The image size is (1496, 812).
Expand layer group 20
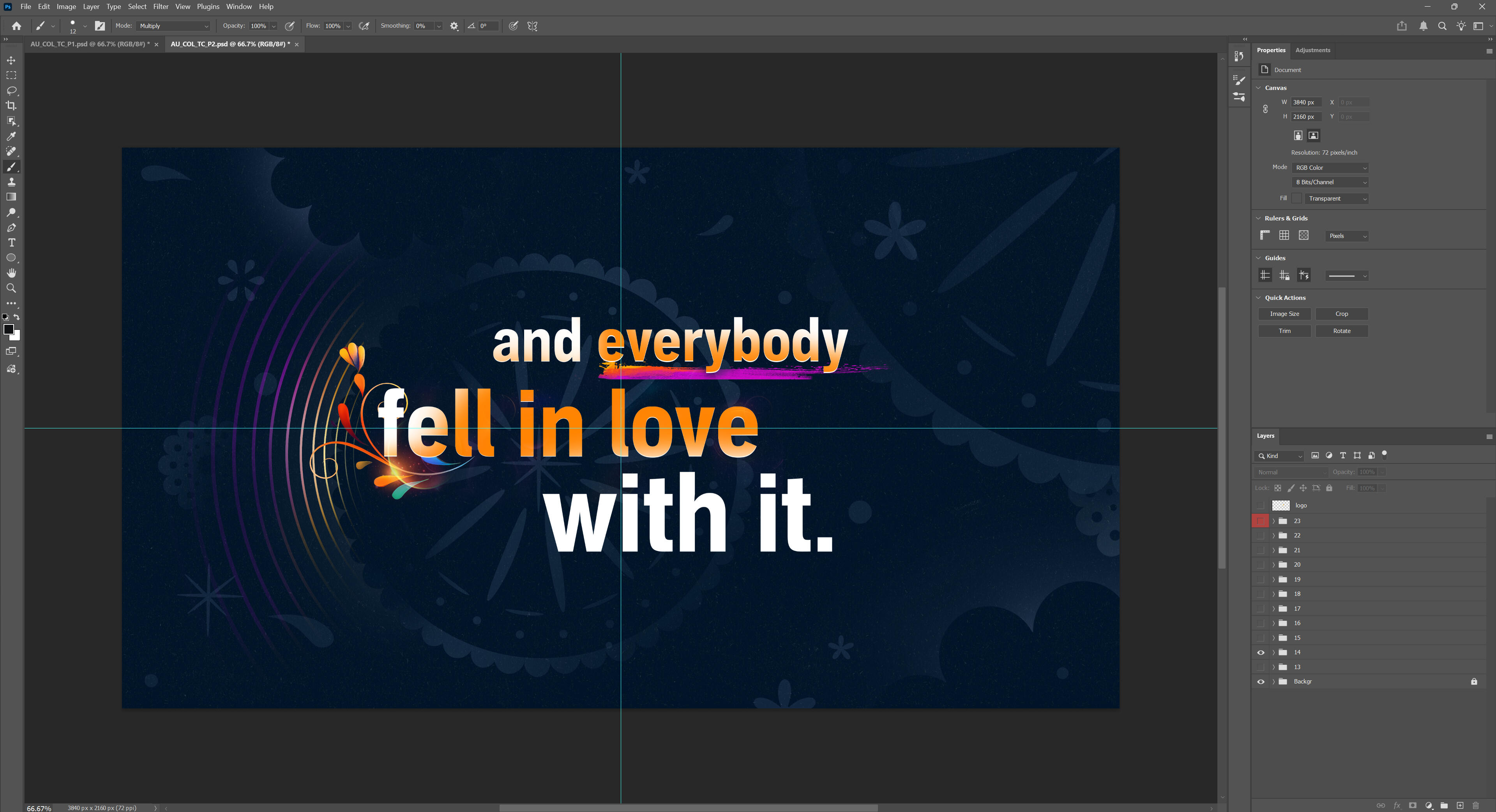pyautogui.click(x=1273, y=565)
